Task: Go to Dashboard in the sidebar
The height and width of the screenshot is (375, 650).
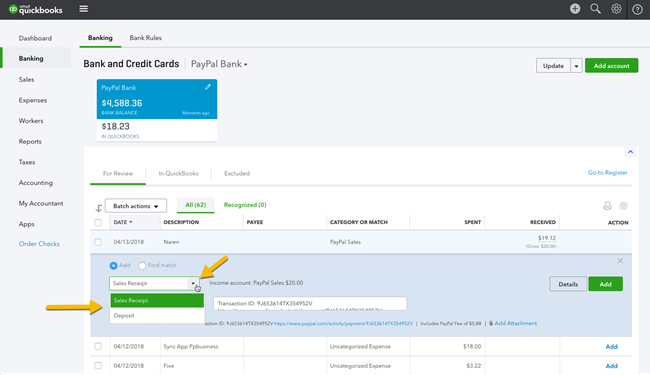Action: [x=35, y=38]
